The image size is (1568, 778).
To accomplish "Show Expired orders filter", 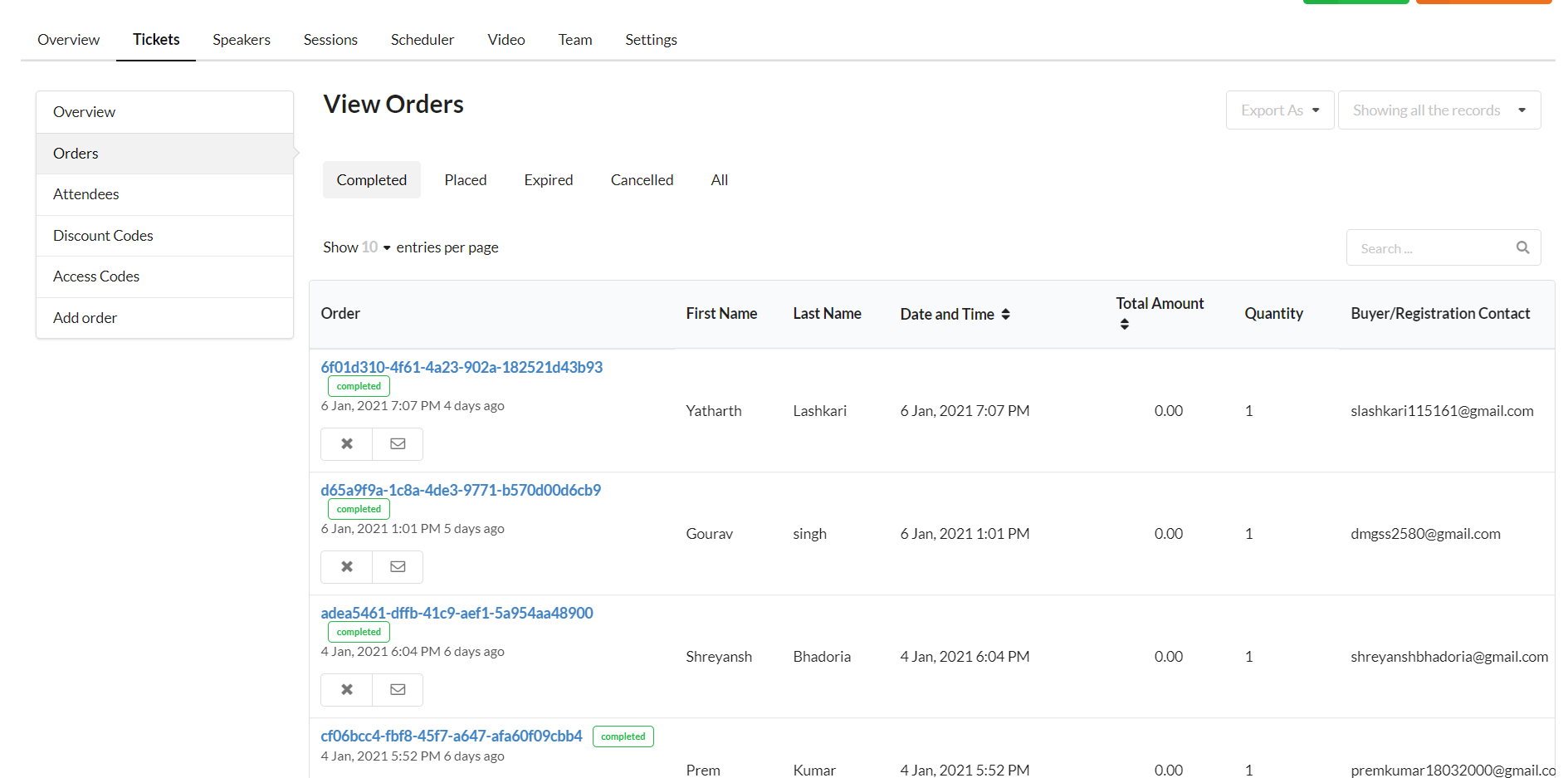I will coord(549,180).
